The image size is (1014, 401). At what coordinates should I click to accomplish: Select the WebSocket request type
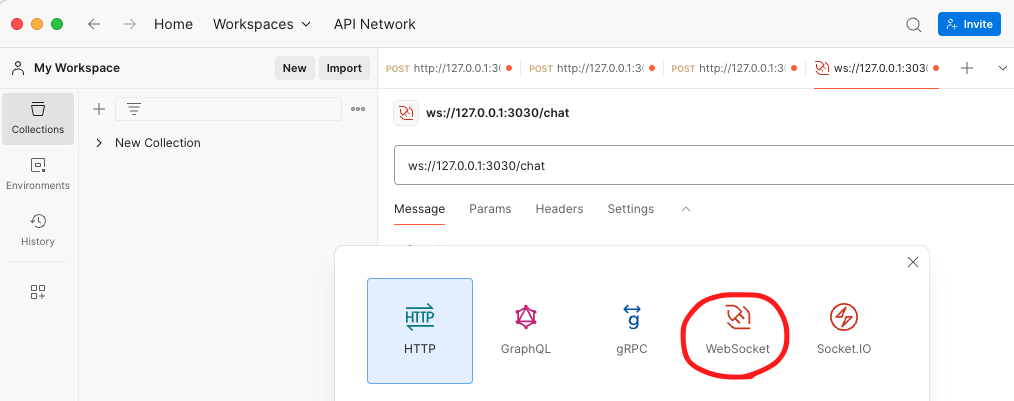[738, 331]
